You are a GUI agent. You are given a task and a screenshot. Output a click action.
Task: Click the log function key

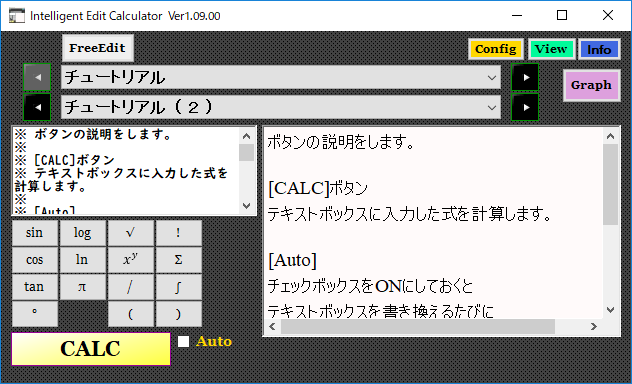coord(83,233)
